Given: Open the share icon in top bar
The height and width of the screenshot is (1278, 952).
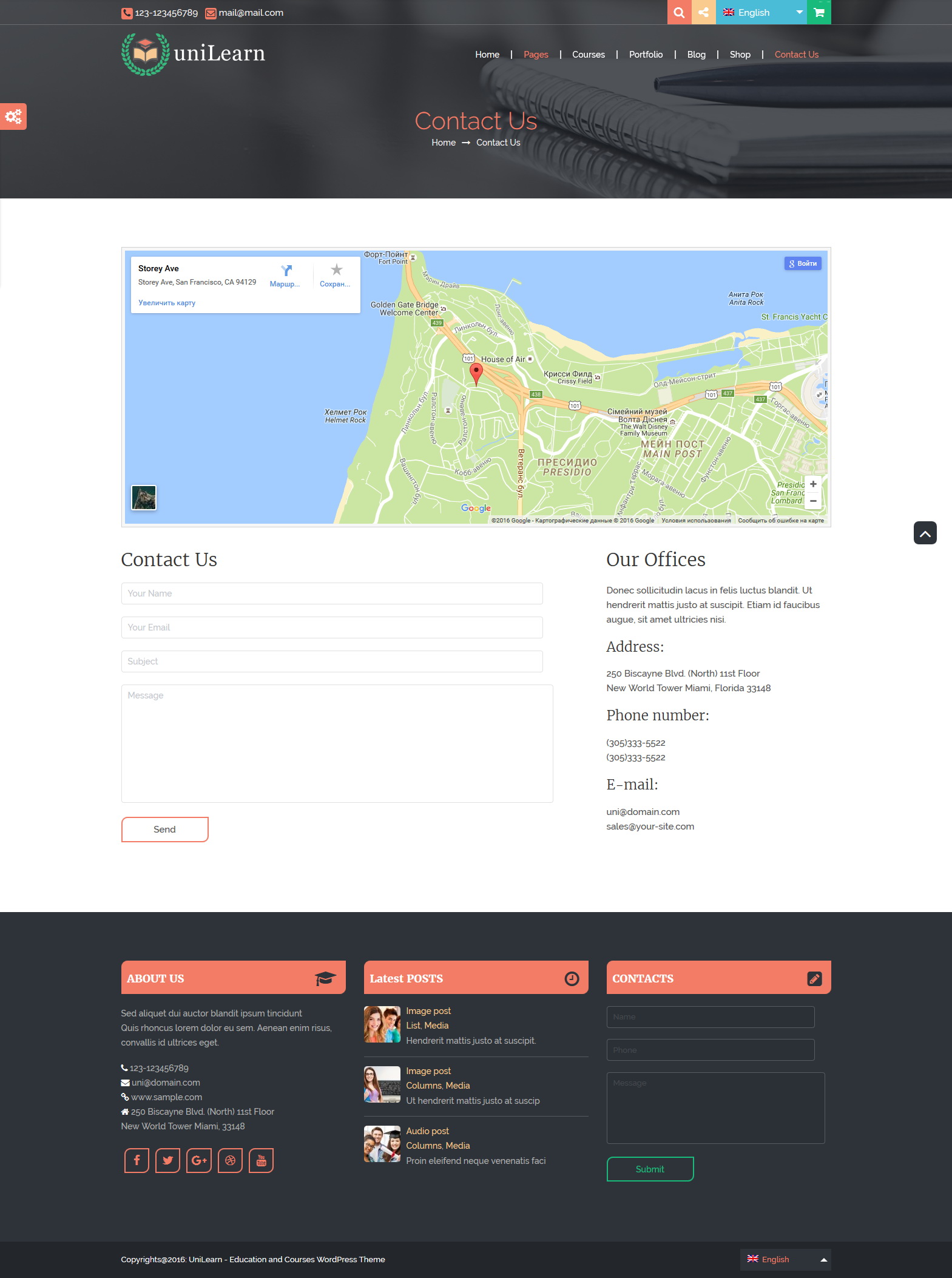Looking at the screenshot, I should pyautogui.click(x=703, y=12).
